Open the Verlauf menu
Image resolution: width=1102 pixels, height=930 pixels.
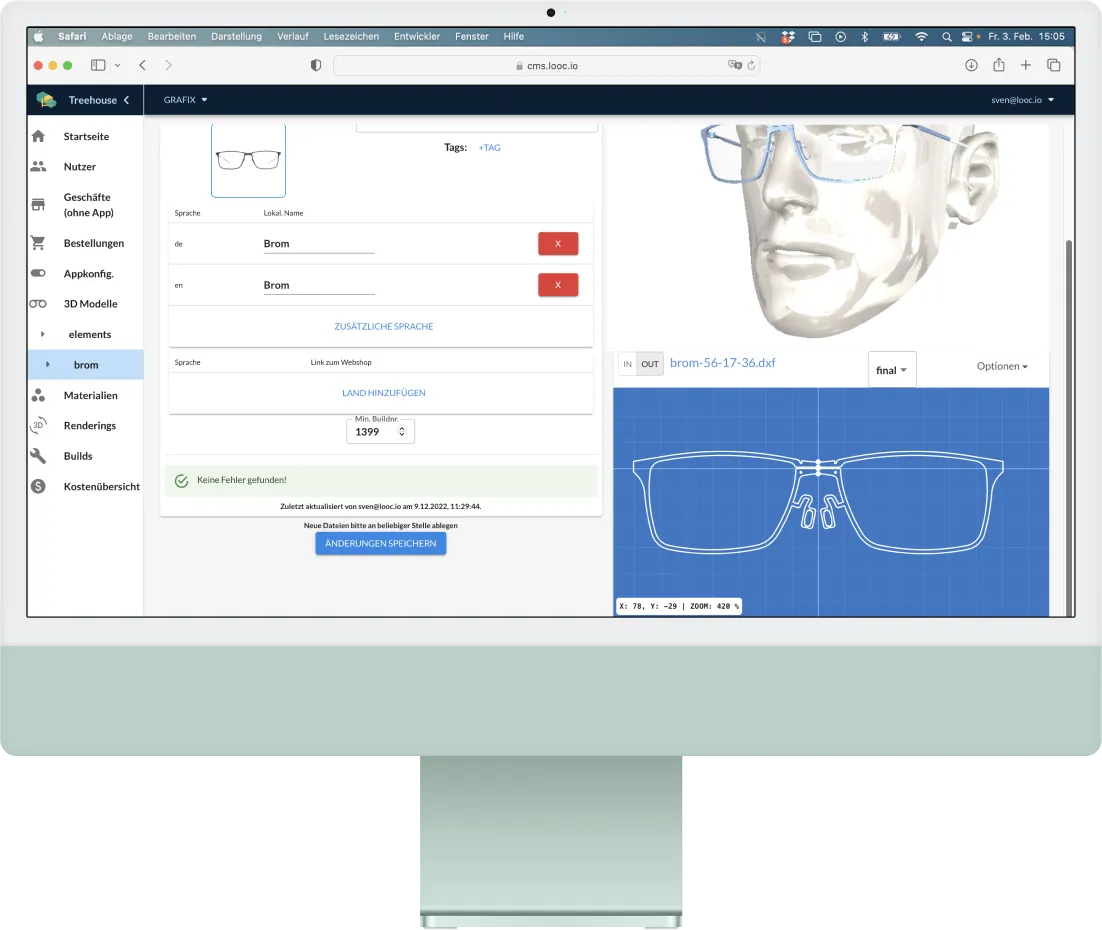(x=292, y=37)
